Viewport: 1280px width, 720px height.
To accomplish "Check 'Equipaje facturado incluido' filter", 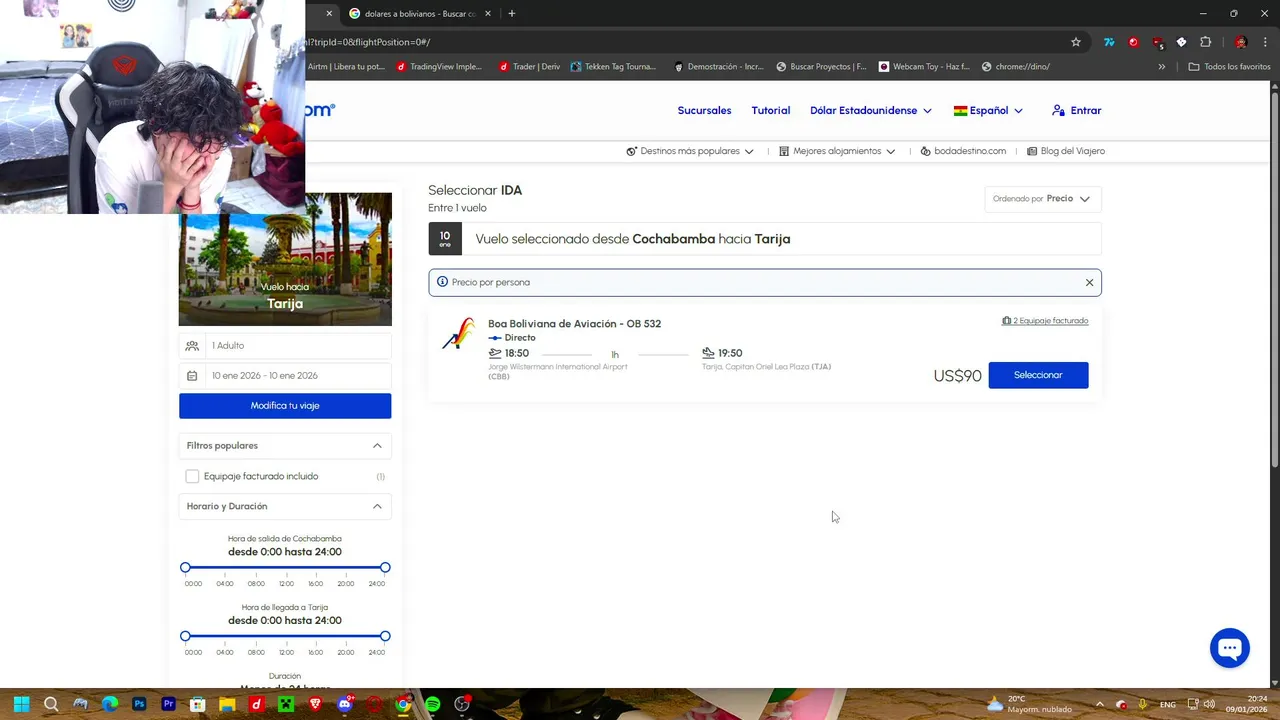I will 192,477.
